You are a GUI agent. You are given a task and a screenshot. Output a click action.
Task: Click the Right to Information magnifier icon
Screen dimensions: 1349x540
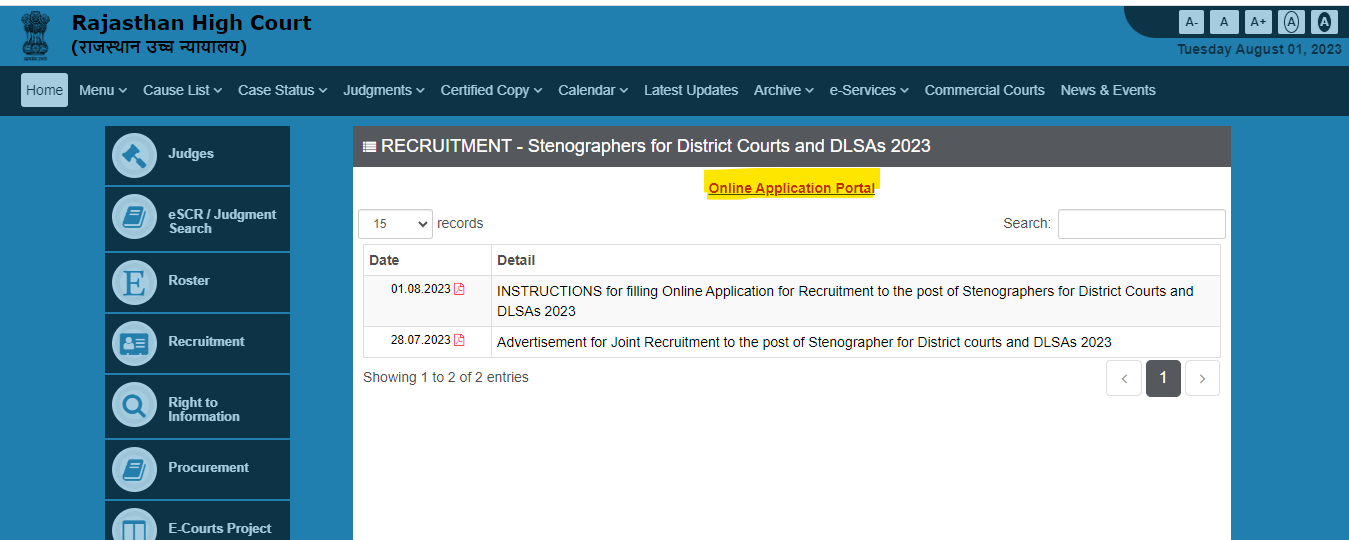(x=134, y=405)
